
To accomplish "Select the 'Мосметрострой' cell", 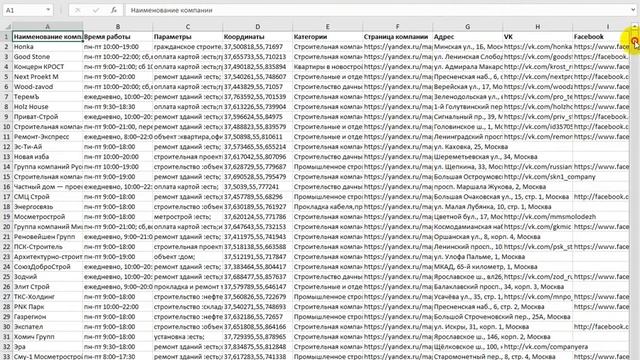I will (48, 217).
